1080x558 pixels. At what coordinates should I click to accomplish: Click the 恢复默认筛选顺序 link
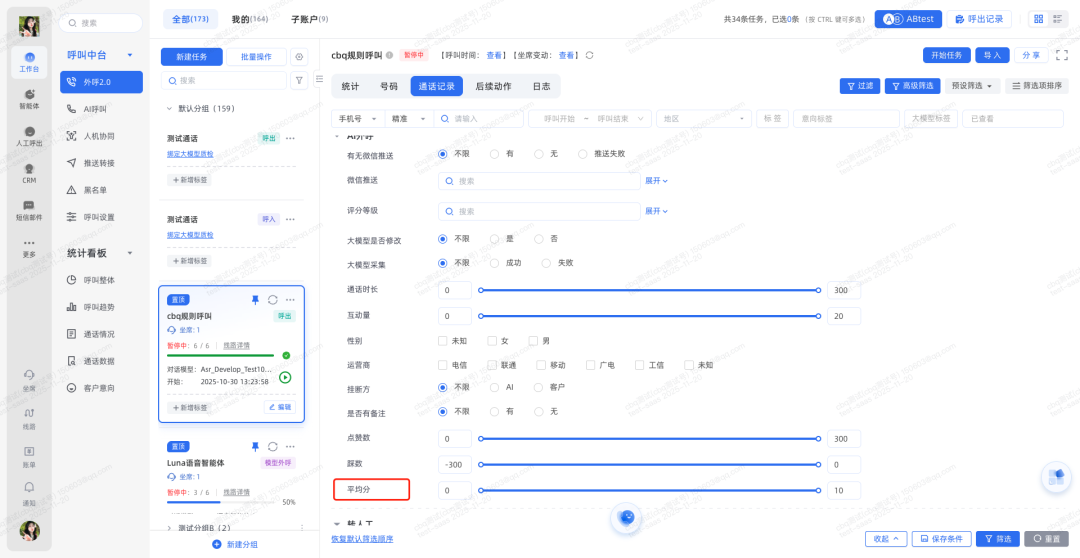pos(362,539)
